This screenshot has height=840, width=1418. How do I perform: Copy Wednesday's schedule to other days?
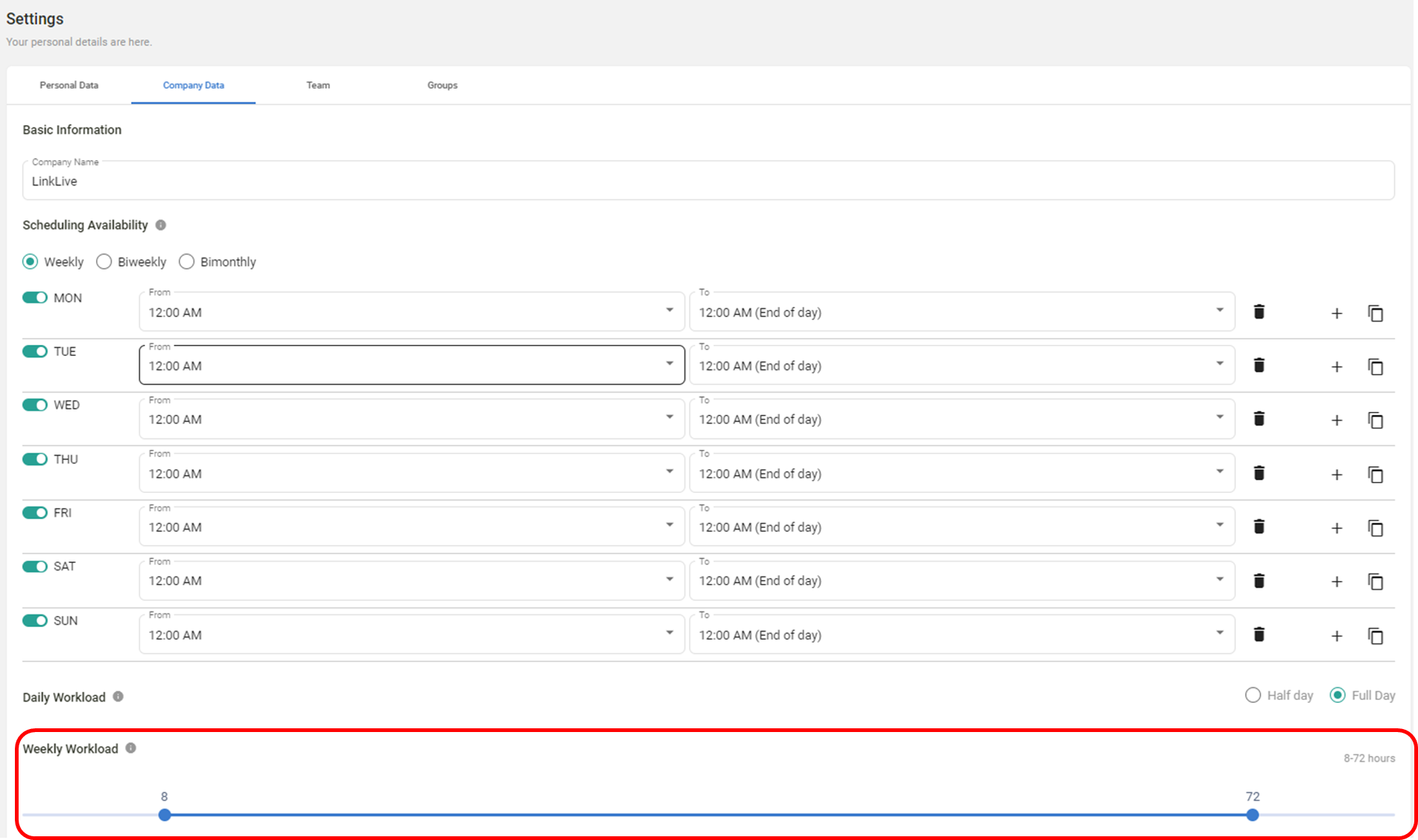coord(1375,420)
